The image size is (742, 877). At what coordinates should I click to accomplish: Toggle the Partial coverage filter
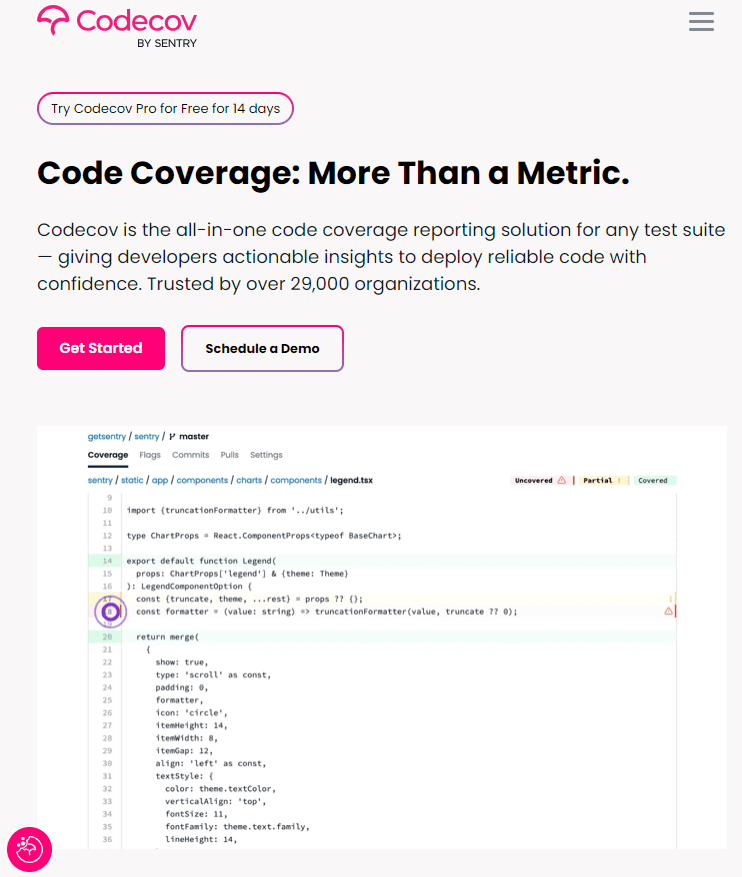[601, 480]
